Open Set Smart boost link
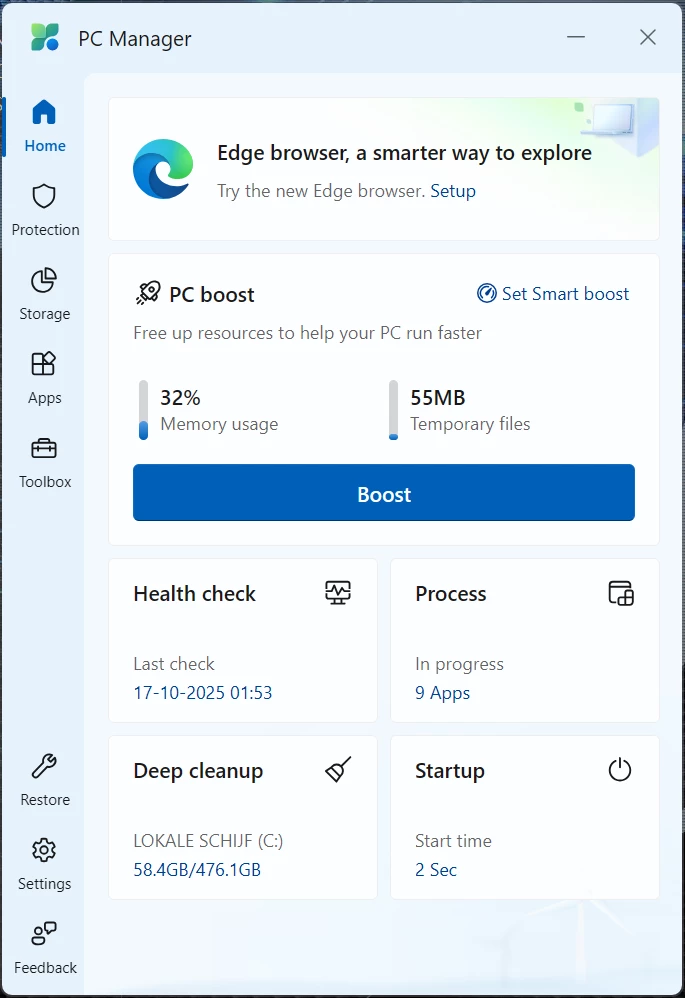Image resolution: width=685 pixels, height=998 pixels. tap(554, 294)
